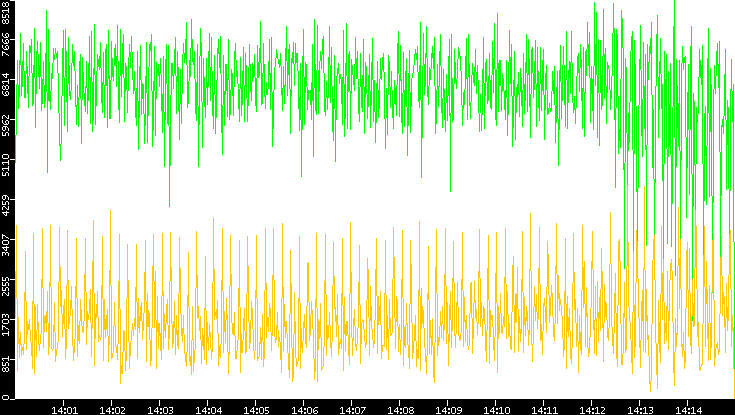Click the 14:11 time axis label
Screen dimensions: 735x415
544,410
